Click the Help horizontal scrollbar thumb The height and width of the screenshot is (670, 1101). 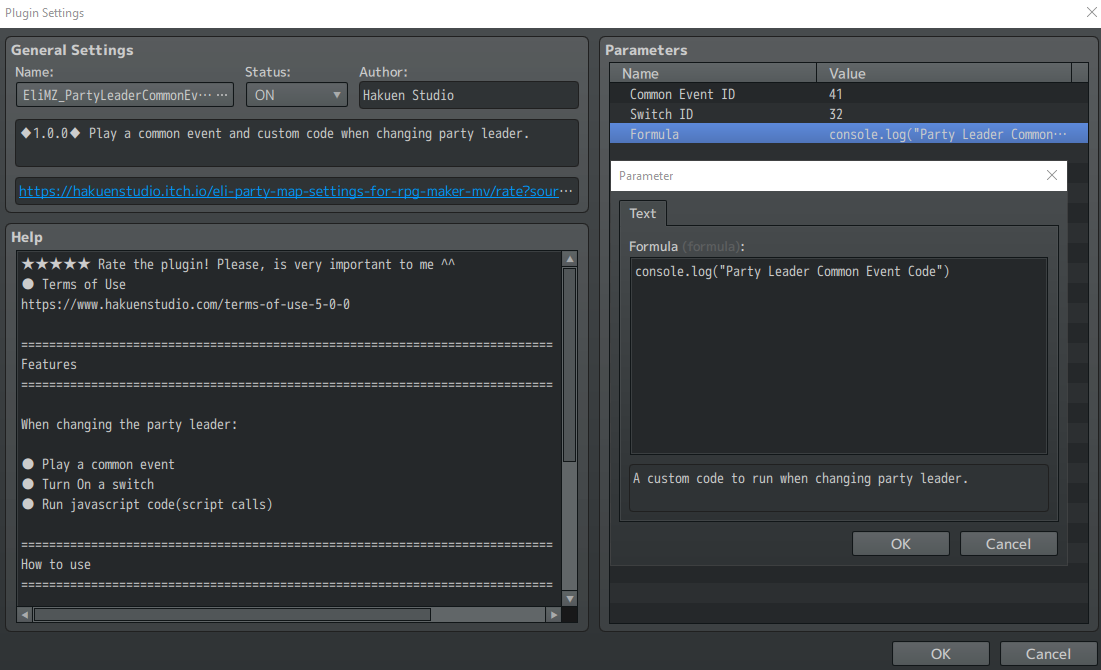click(232, 615)
